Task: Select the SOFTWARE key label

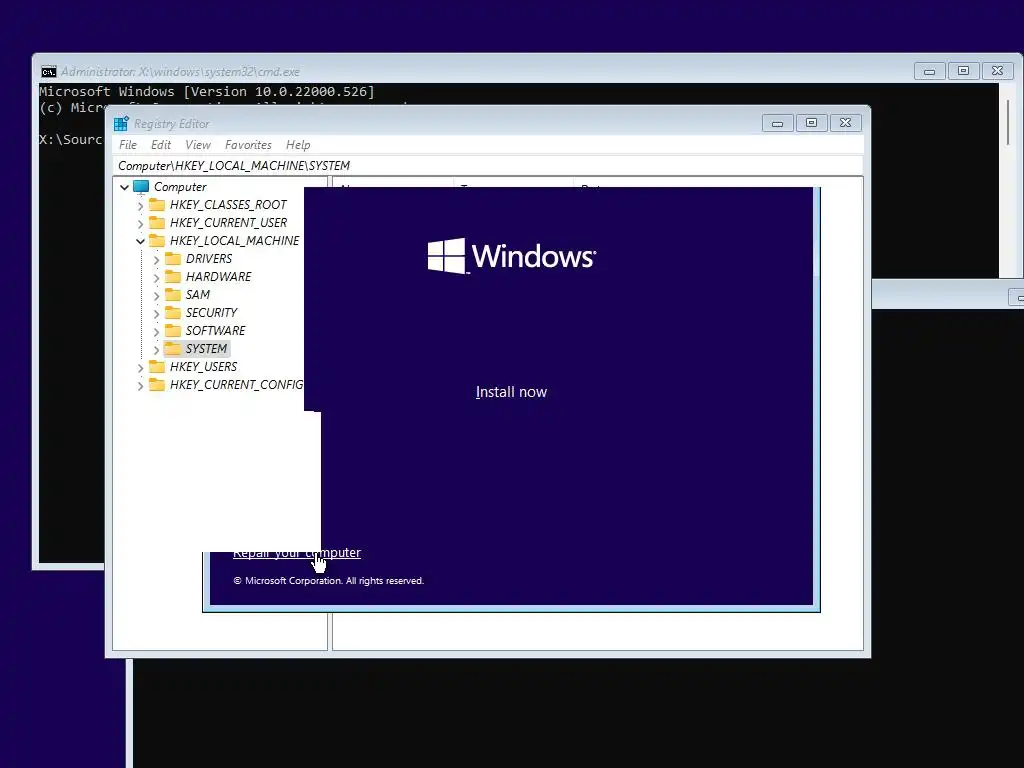Action: (x=216, y=330)
